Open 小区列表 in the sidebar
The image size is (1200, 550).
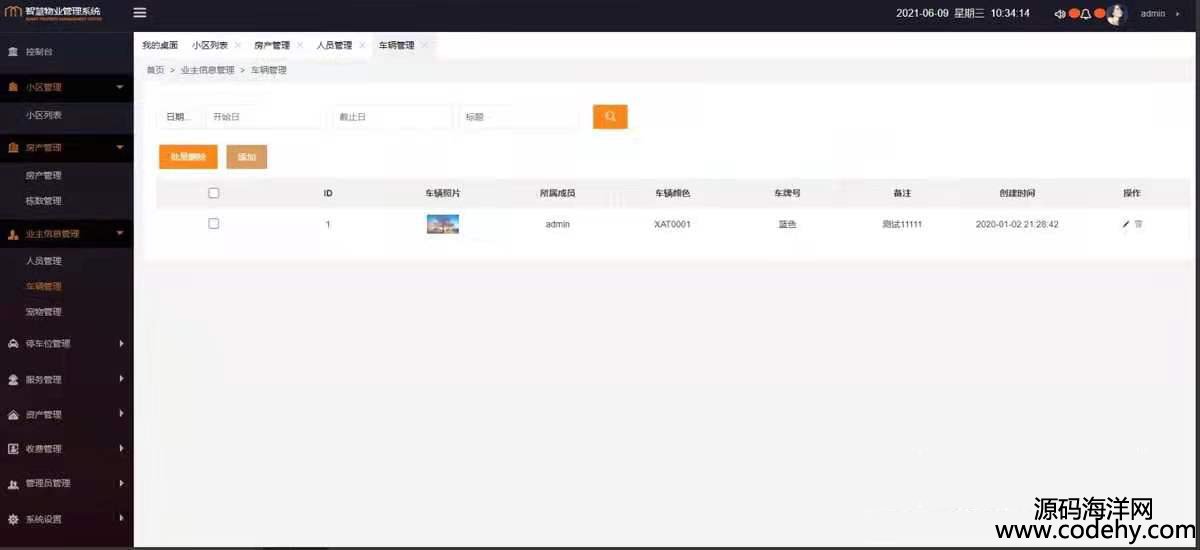(44, 116)
